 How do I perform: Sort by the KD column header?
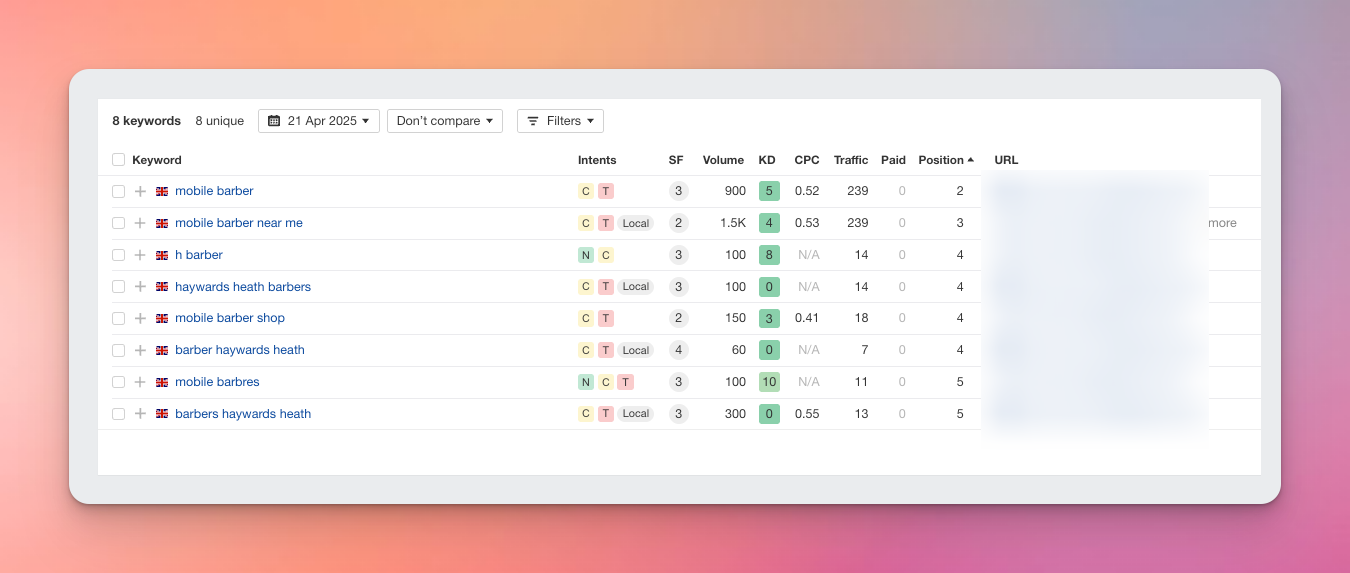[767, 160]
